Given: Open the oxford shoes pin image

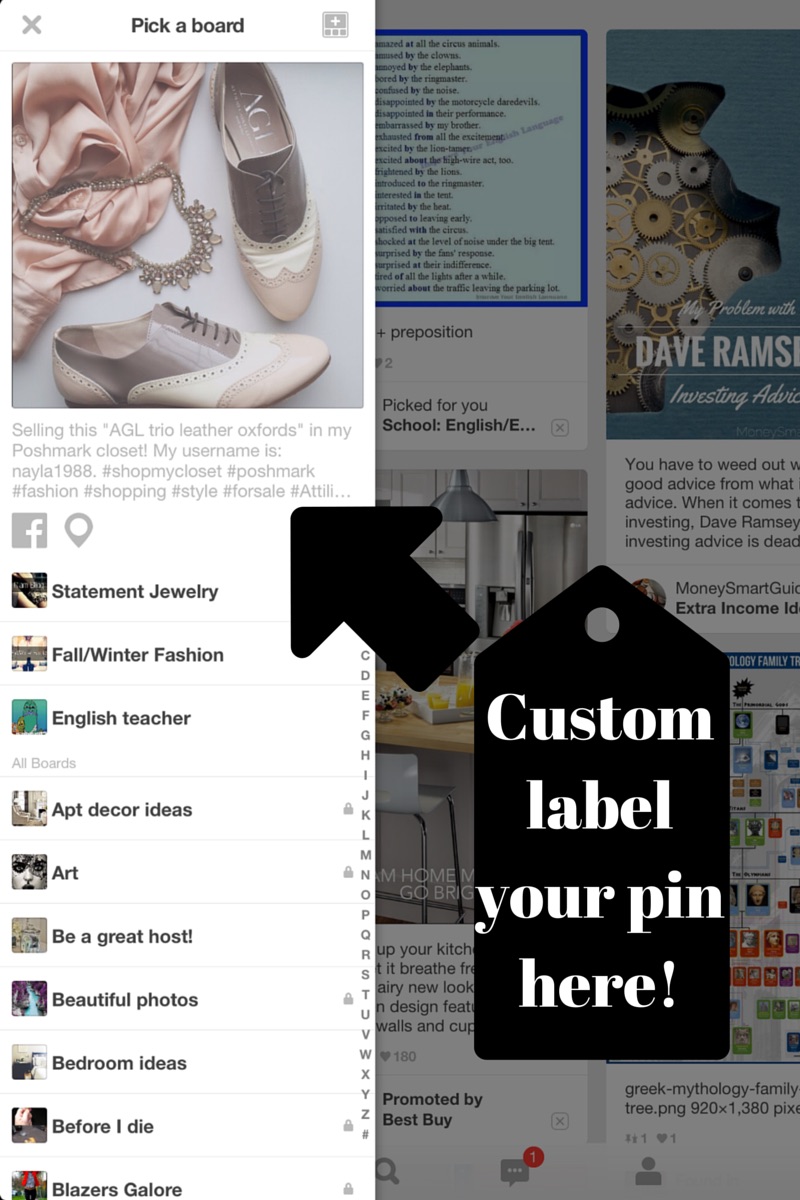Looking at the screenshot, I should (187, 235).
